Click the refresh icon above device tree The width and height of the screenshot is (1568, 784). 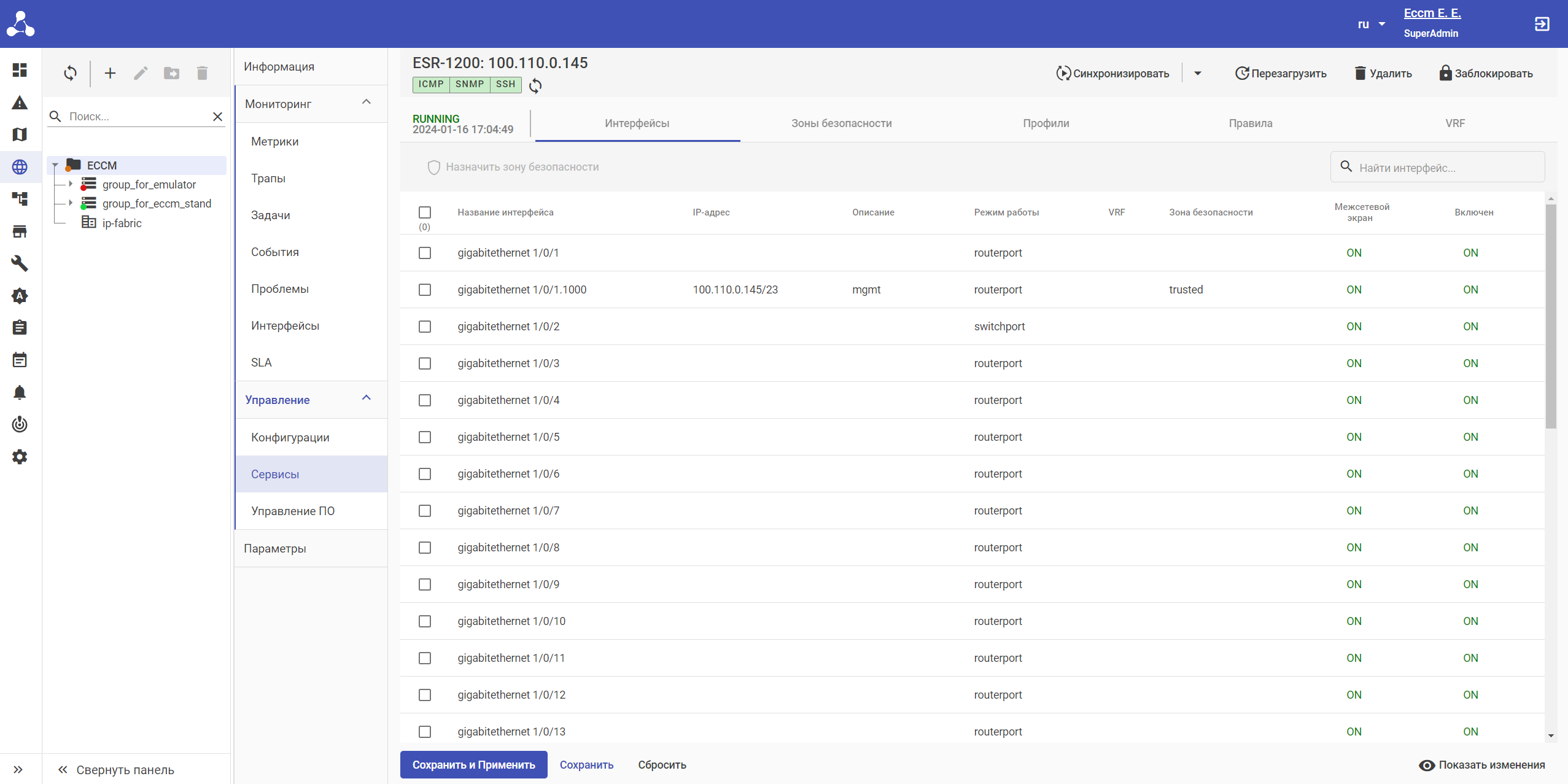pyautogui.click(x=70, y=74)
